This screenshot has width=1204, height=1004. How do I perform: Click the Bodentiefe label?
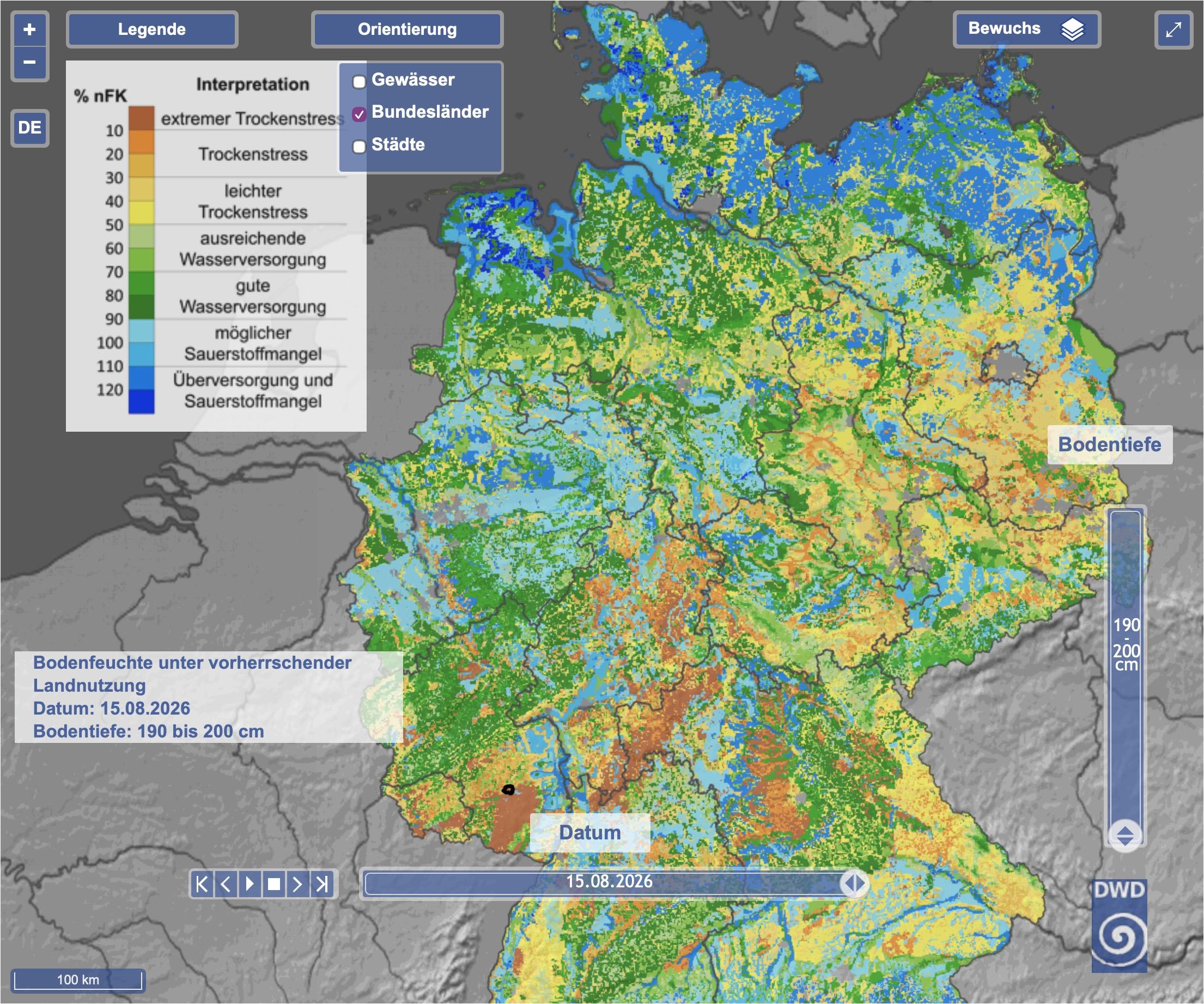pos(1109,444)
